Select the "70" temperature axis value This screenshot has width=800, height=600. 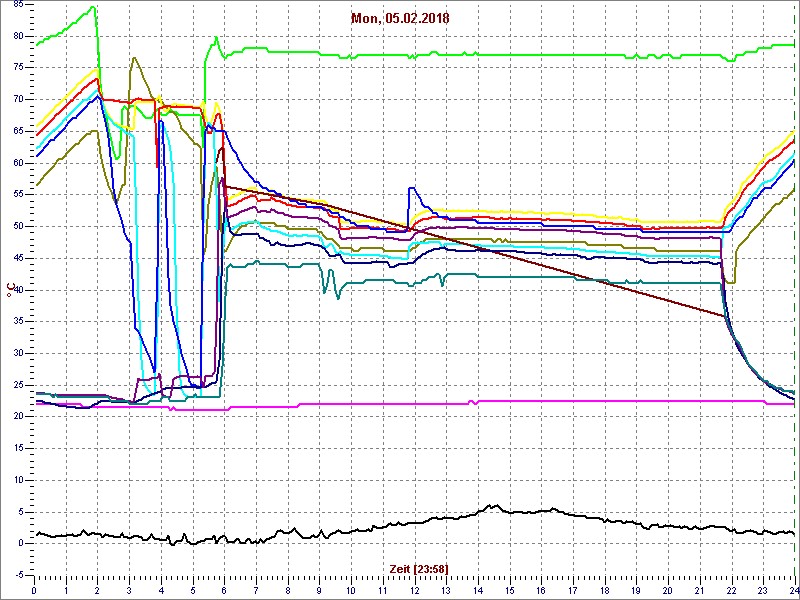pos(18,99)
